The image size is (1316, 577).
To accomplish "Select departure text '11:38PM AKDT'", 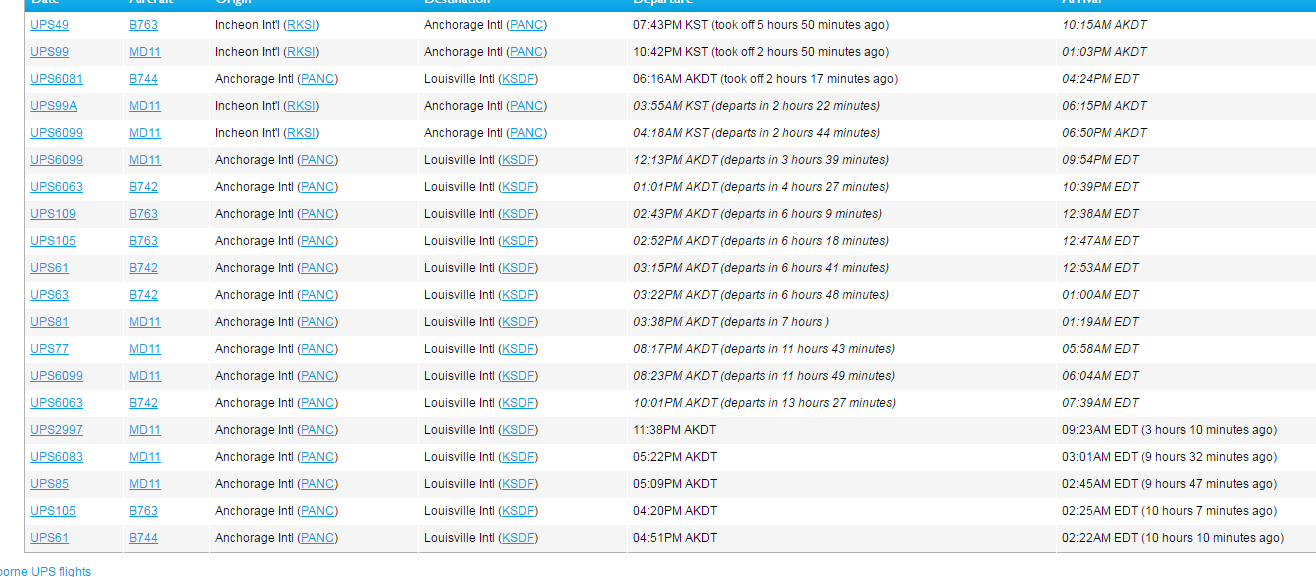I will coord(675,430).
